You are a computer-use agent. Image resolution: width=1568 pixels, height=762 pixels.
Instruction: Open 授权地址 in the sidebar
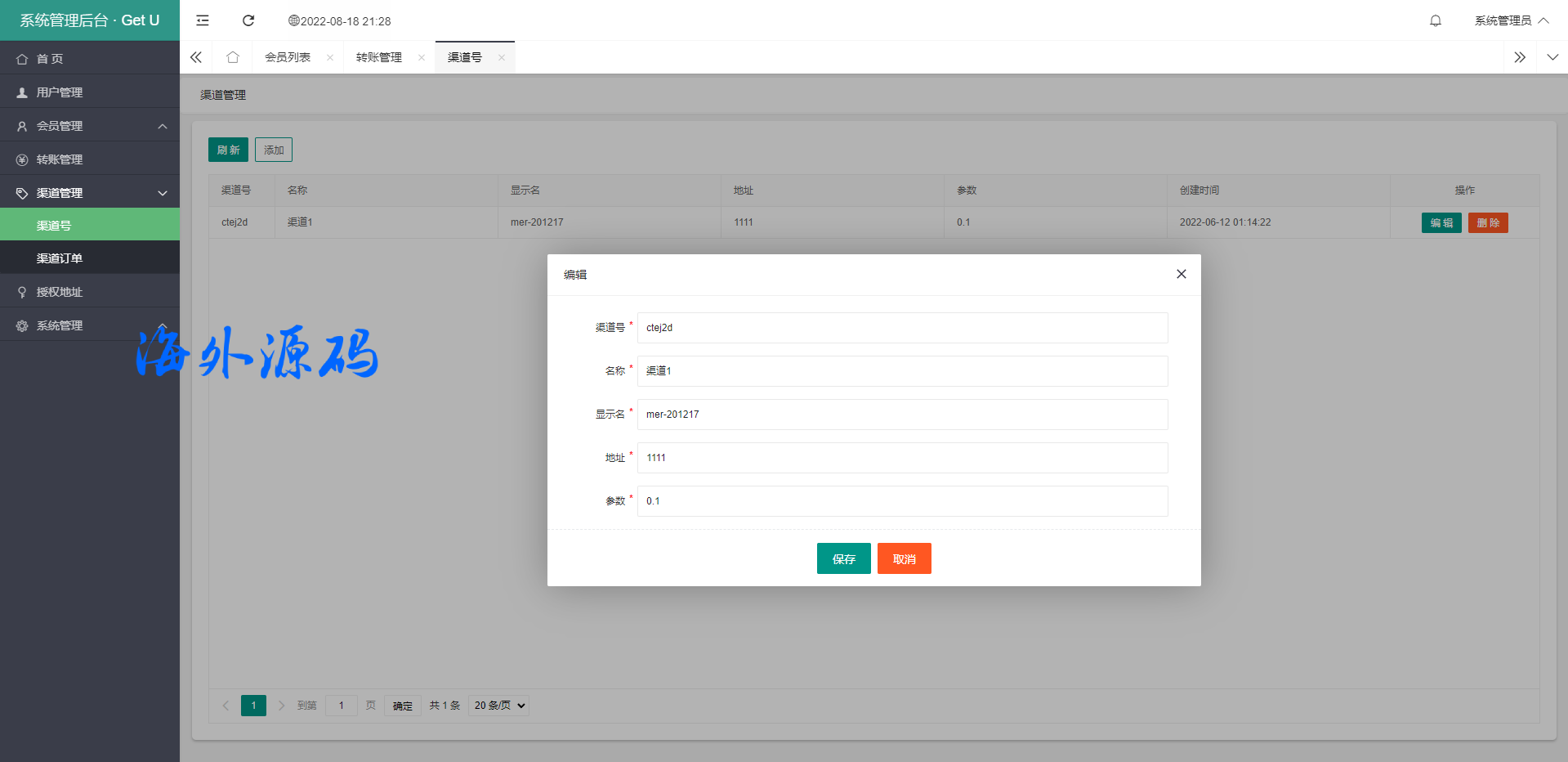[60, 292]
